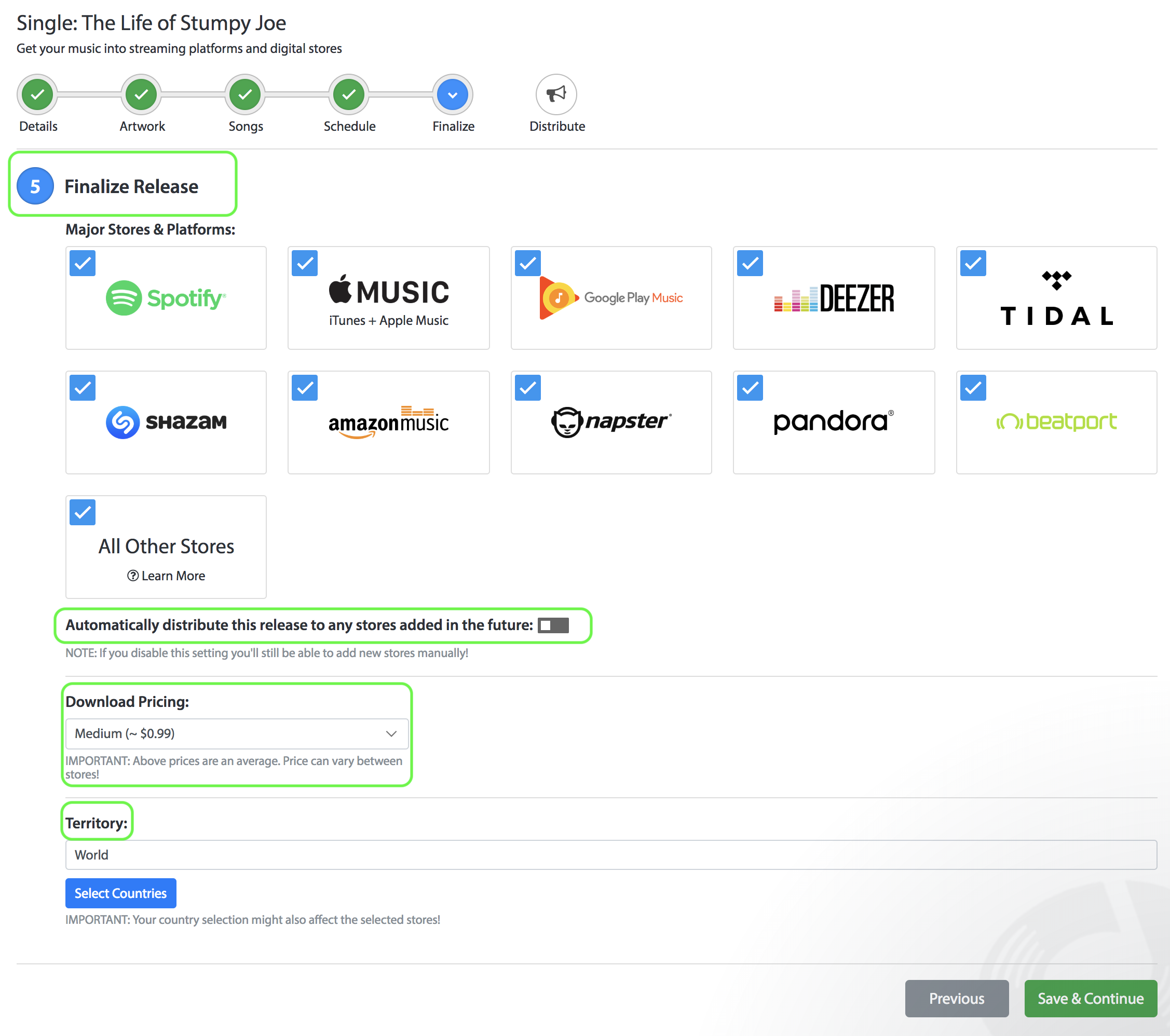Screen dimensions: 1170x1036
Task: Go to the Artwork step label
Action: coord(142,127)
